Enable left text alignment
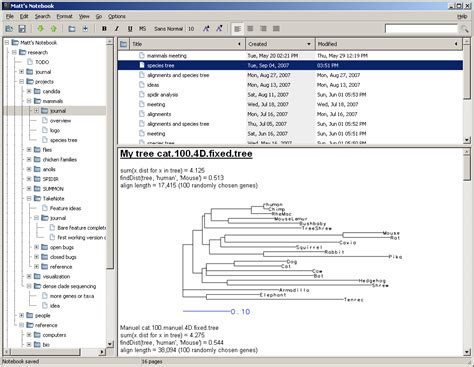 (x=237, y=29)
